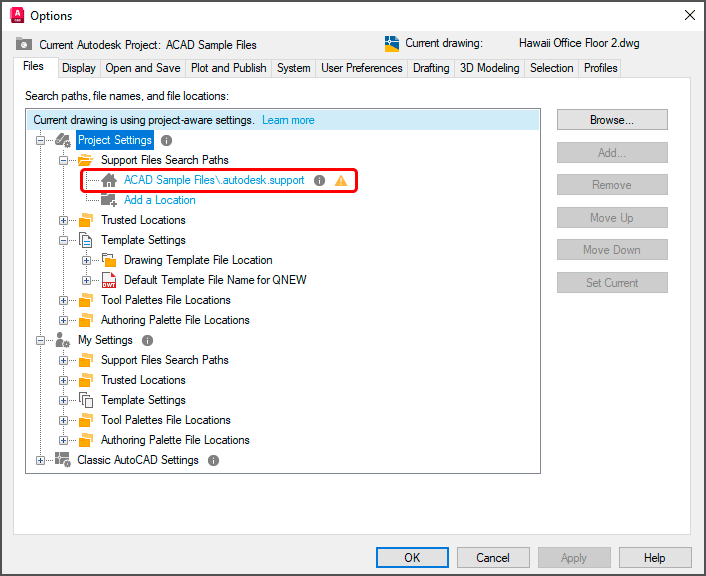Image resolution: width=706 pixels, height=576 pixels.
Task: Collapse the Project Settings node
Action: (41, 141)
